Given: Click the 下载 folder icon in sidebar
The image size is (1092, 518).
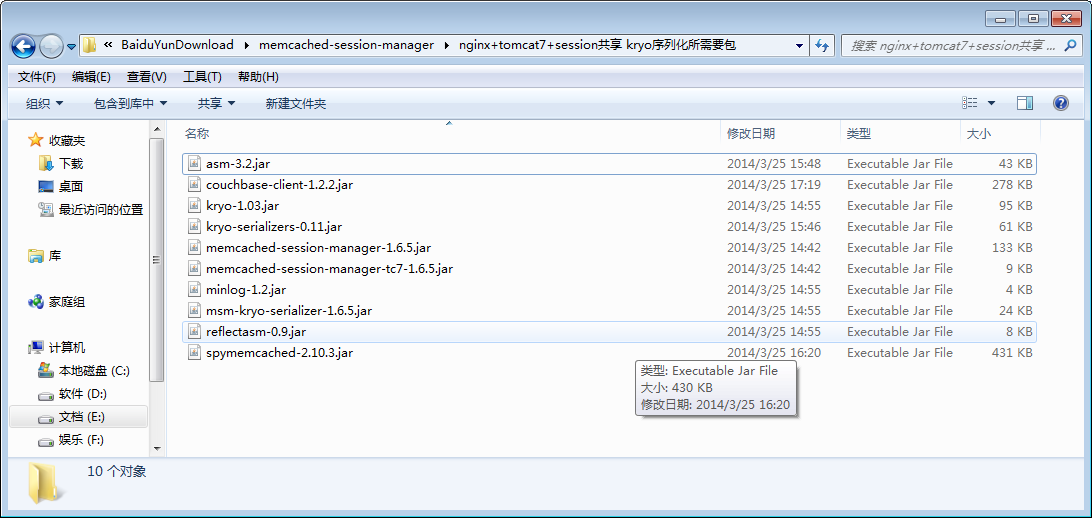Looking at the screenshot, I should pos(46,164).
